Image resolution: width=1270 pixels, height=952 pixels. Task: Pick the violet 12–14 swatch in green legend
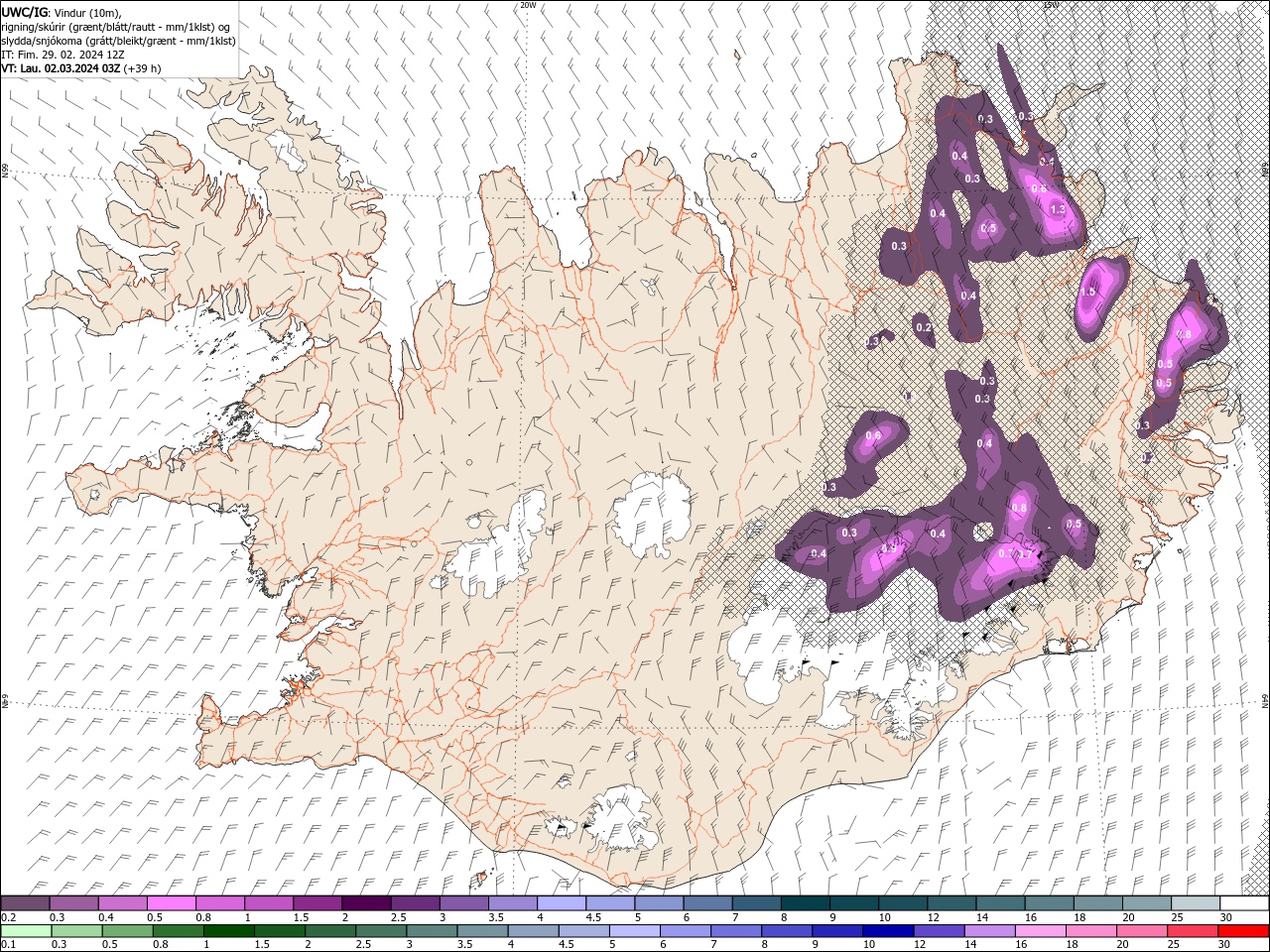[938, 931]
